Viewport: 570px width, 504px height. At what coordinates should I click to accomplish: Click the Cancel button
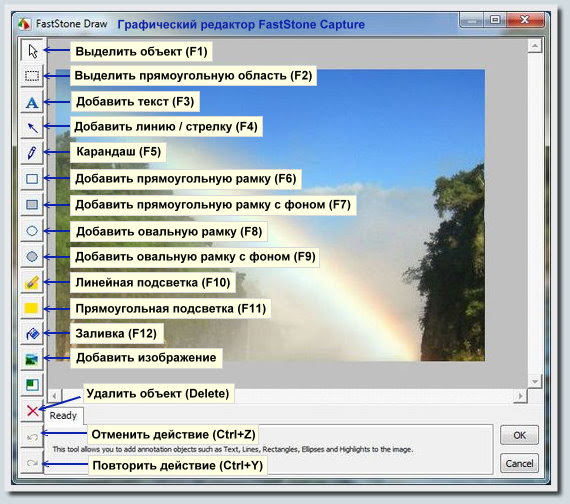[519, 463]
